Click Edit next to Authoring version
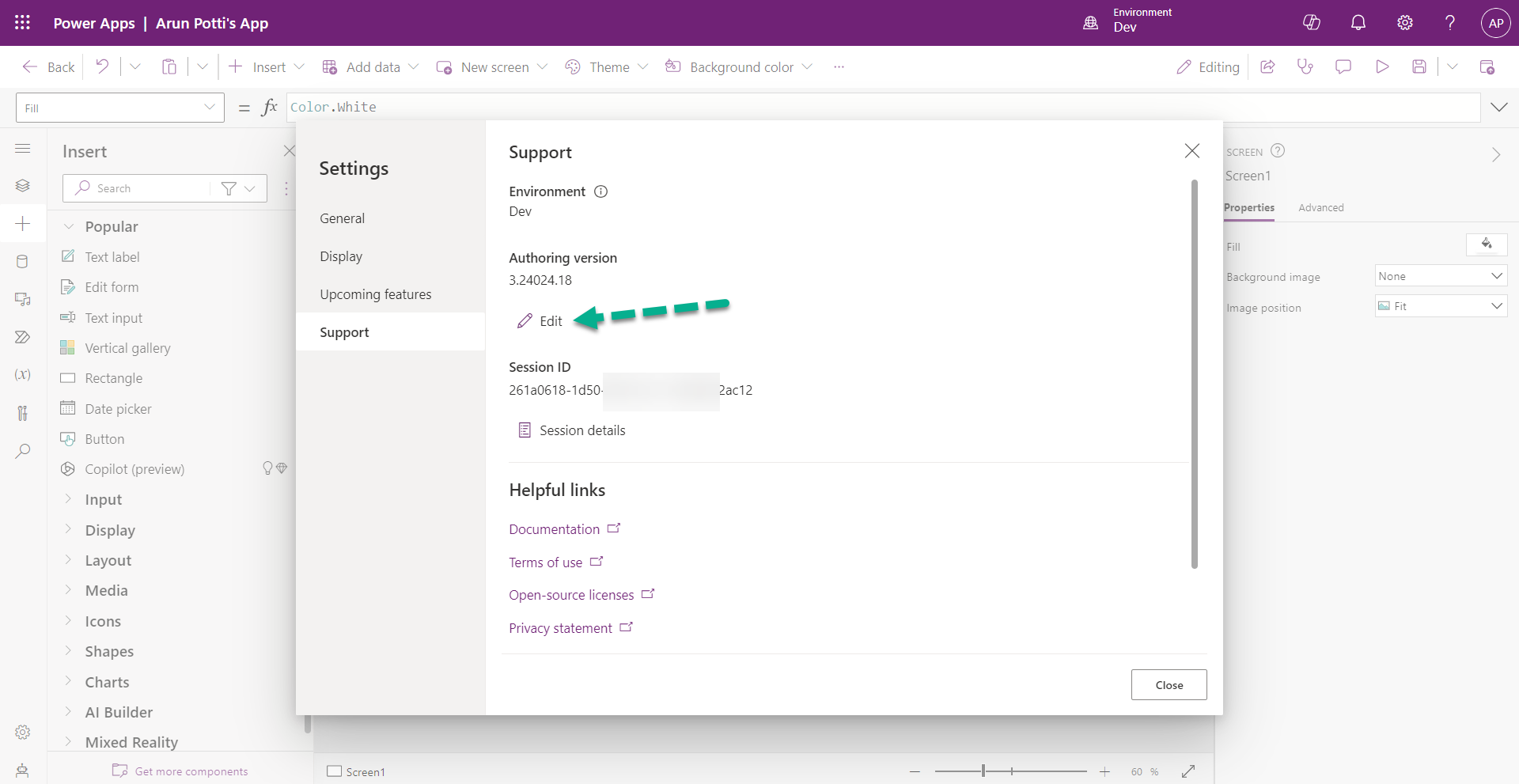The width and height of the screenshot is (1519, 784). (x=540, y=321)
